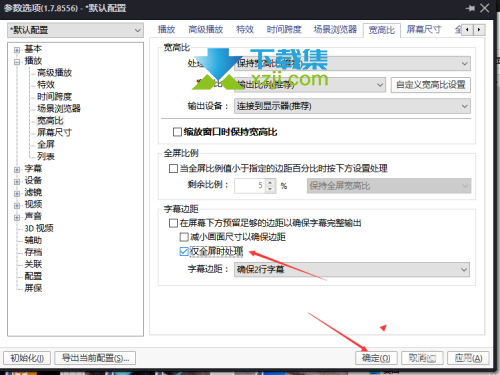Decrease 剩余比例 with down spinner
500x375 pixels.
click(270, 189)
